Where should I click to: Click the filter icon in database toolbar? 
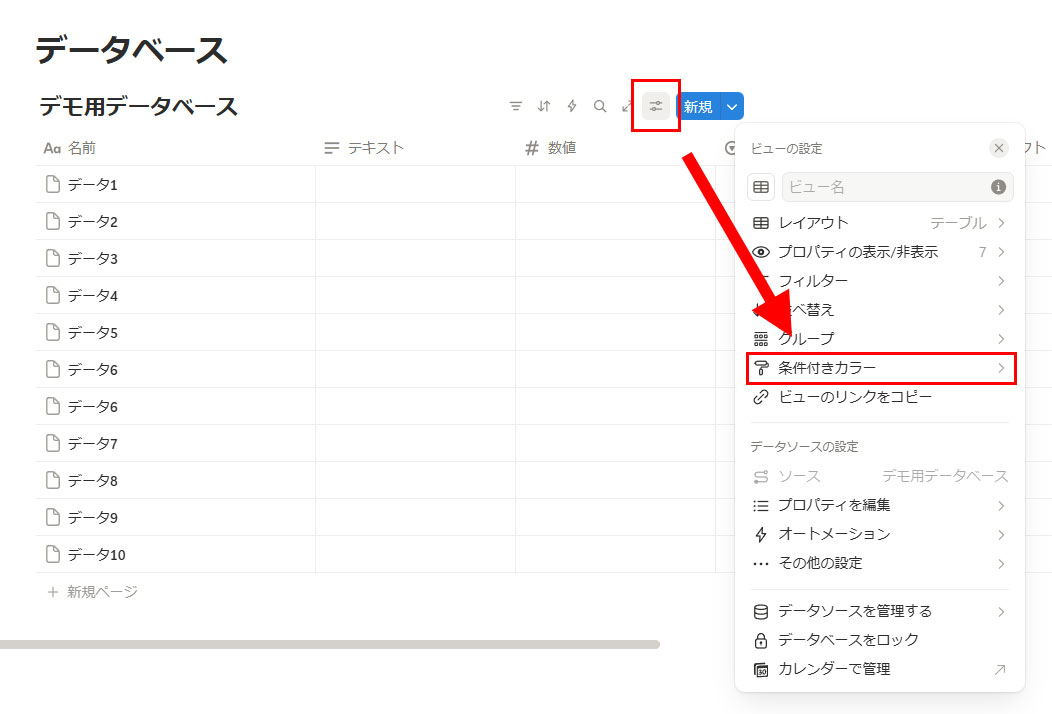[516, 106]
